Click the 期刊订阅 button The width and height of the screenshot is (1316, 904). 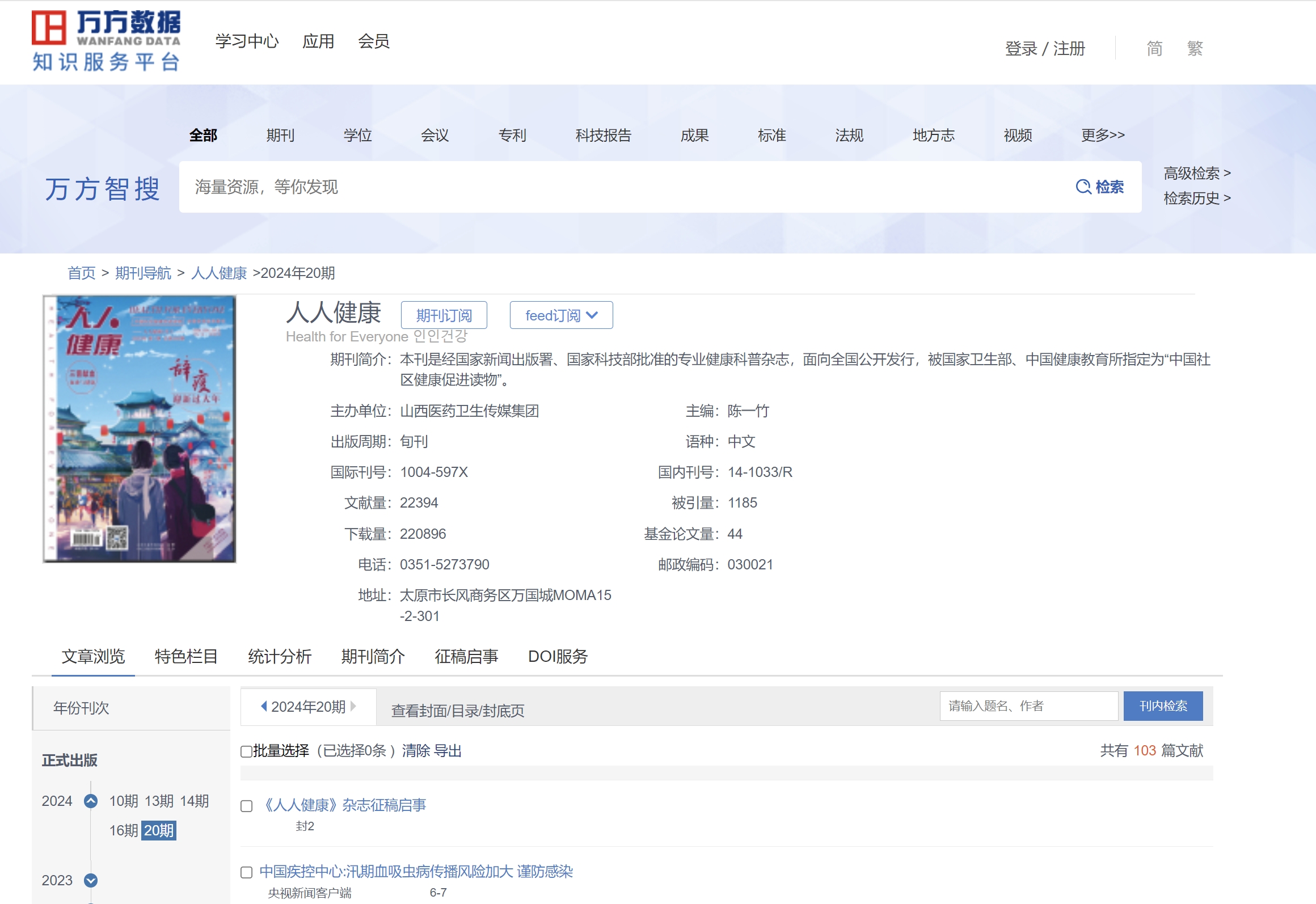(444, 315)
